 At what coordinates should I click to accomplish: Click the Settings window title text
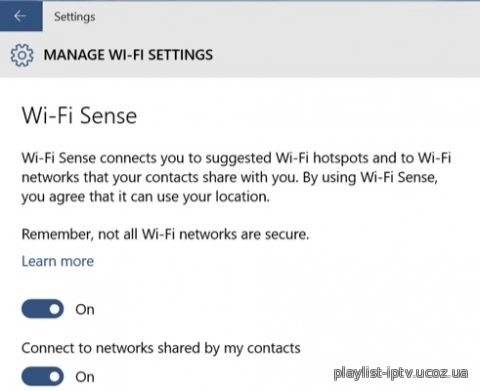click(75, 17)
